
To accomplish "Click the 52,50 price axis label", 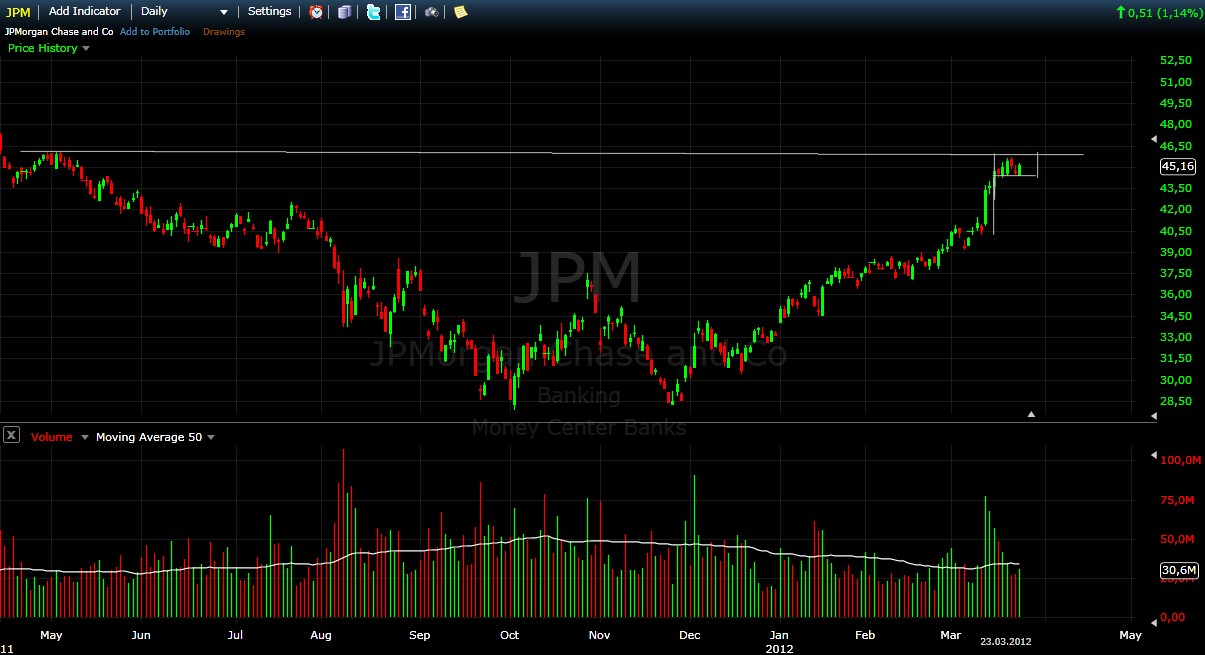I will (x=1175, y=60).
